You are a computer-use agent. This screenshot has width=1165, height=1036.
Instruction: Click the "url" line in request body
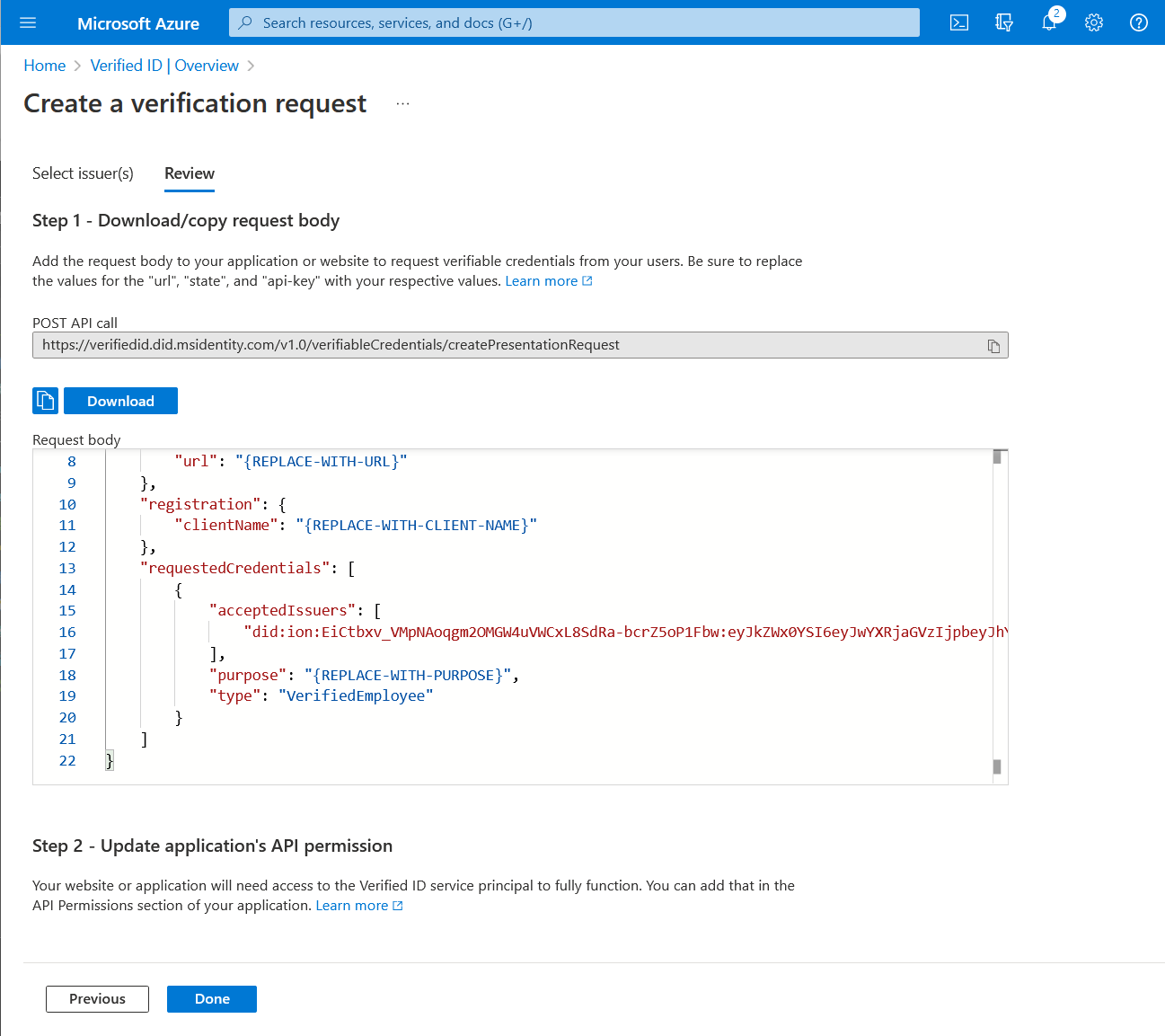point(290,461)
